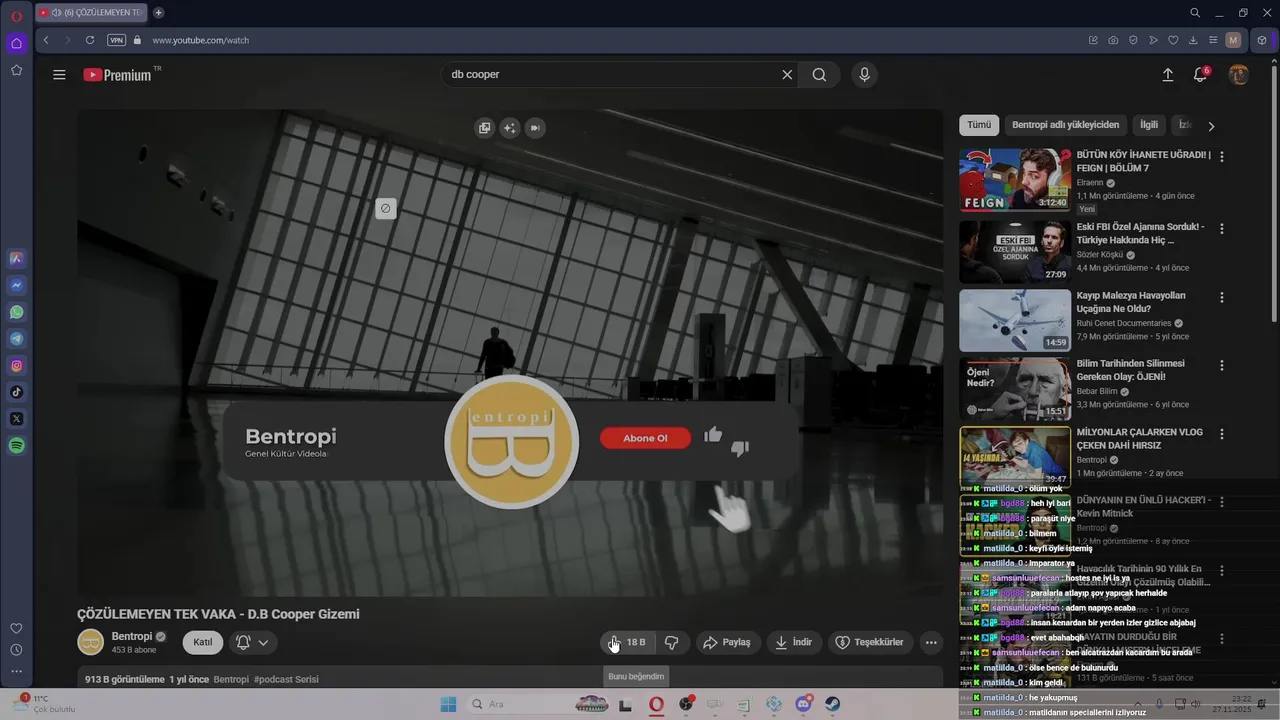Screen dimensions: 1280x720
Task: Open WhatsApp in Opera sidebar
Action: click(16, 312)
